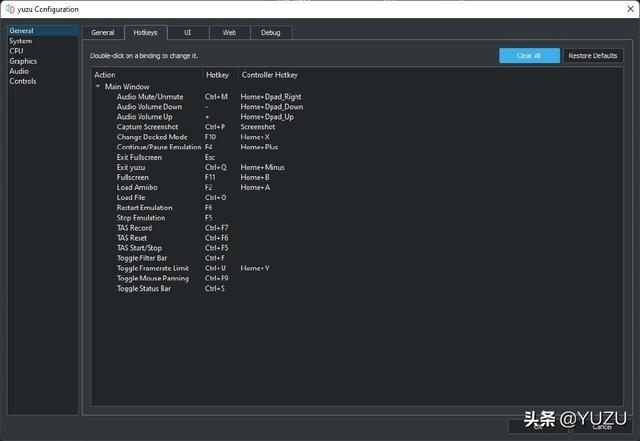The image size is (640, 441).
Task: Select the TAS Reset action
Action: point(132,238)
